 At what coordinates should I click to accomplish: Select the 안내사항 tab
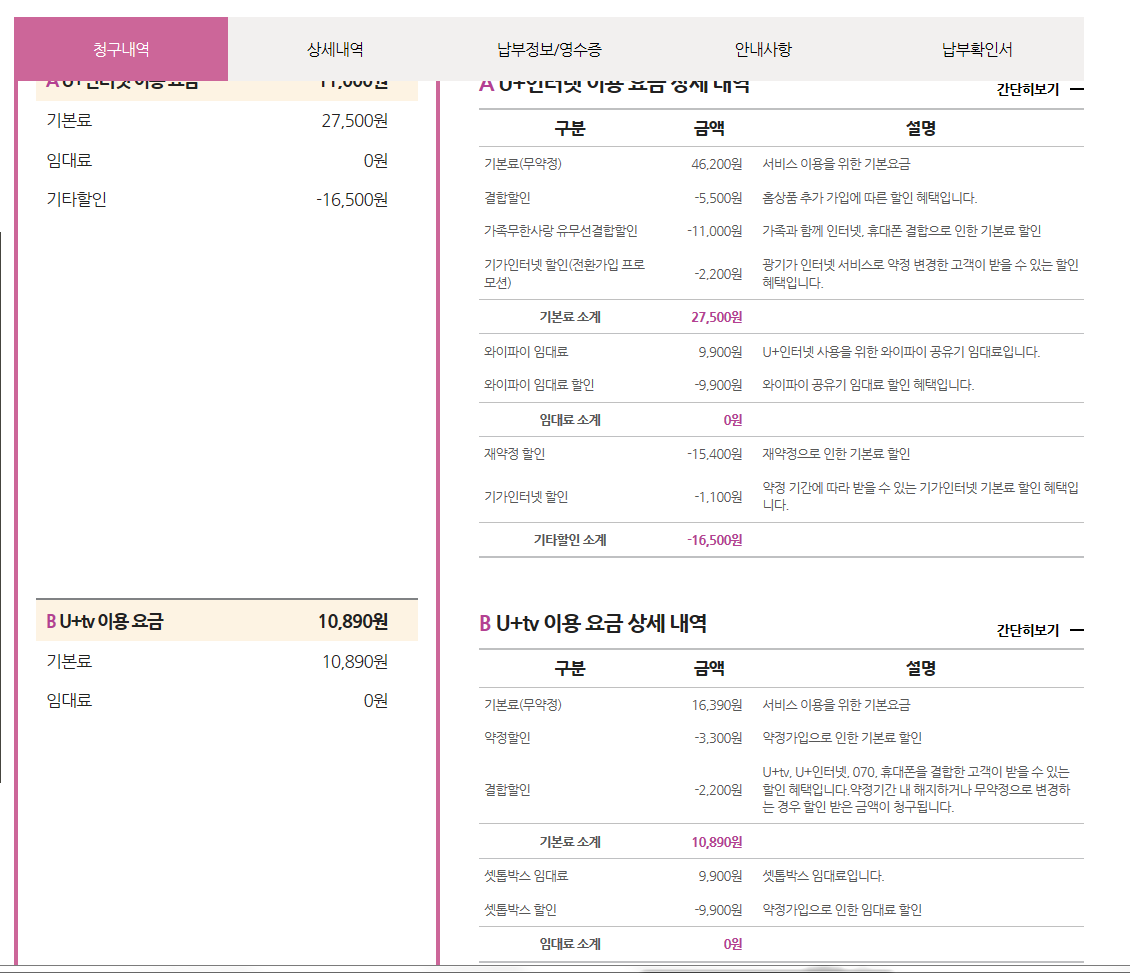click(x=763, y=49)
